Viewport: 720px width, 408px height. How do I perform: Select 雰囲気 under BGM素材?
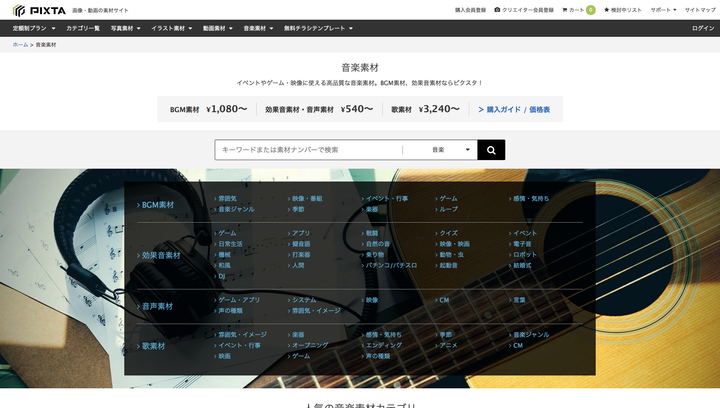click(x=225, y=199)
